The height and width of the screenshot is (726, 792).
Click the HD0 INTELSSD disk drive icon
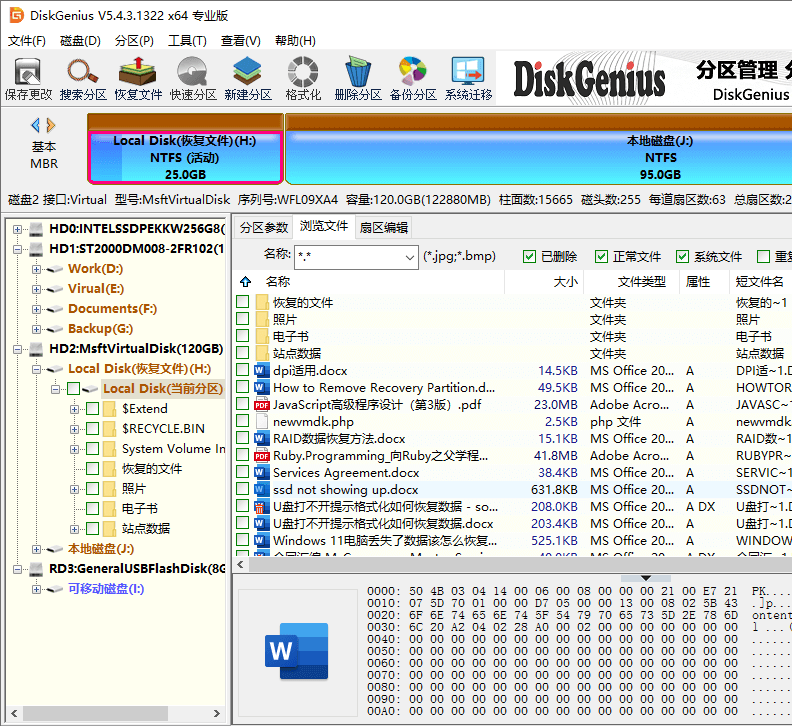point(36,229)
